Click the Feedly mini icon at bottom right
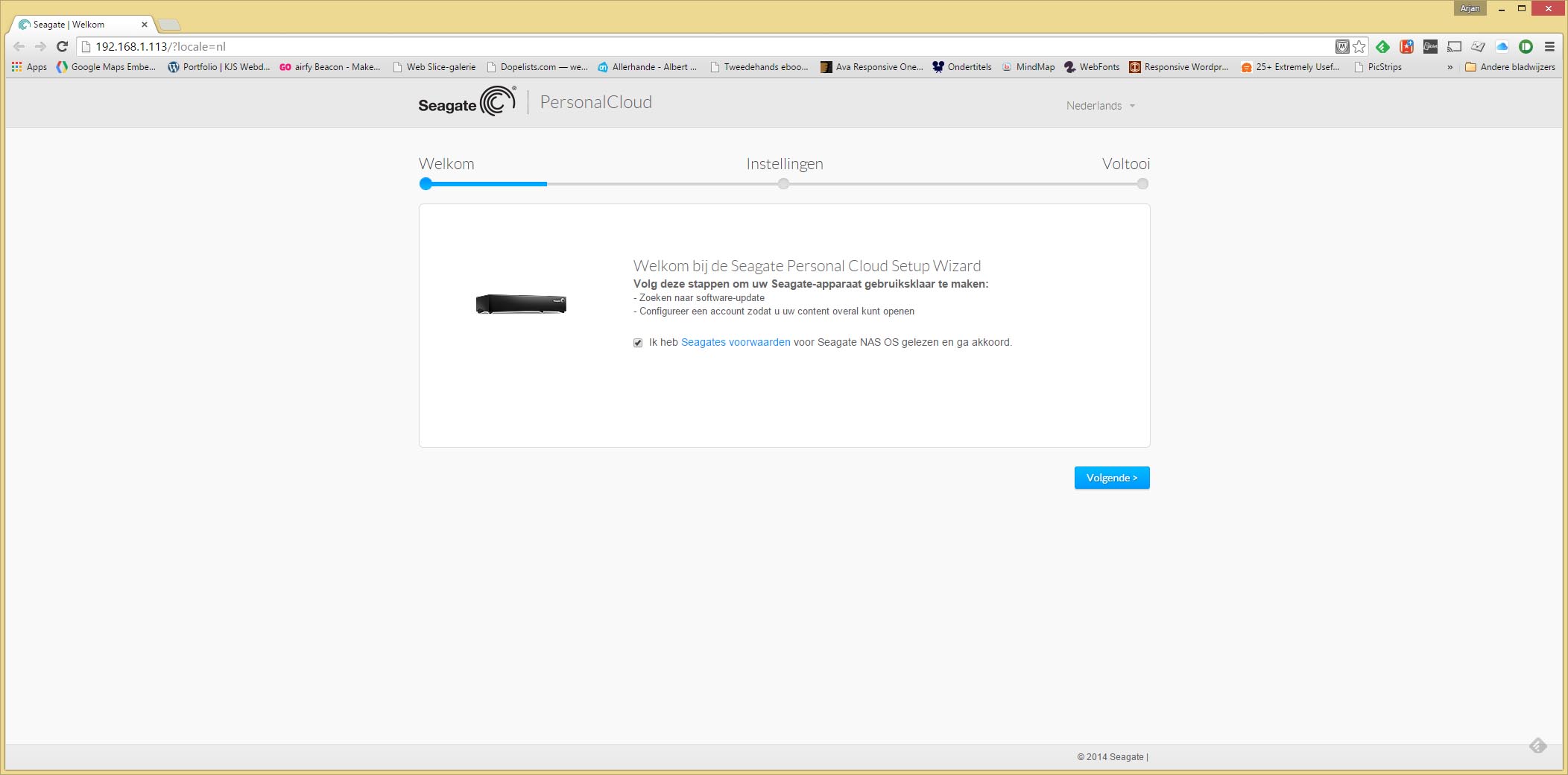1568x775 pixels. point(1538,745)
